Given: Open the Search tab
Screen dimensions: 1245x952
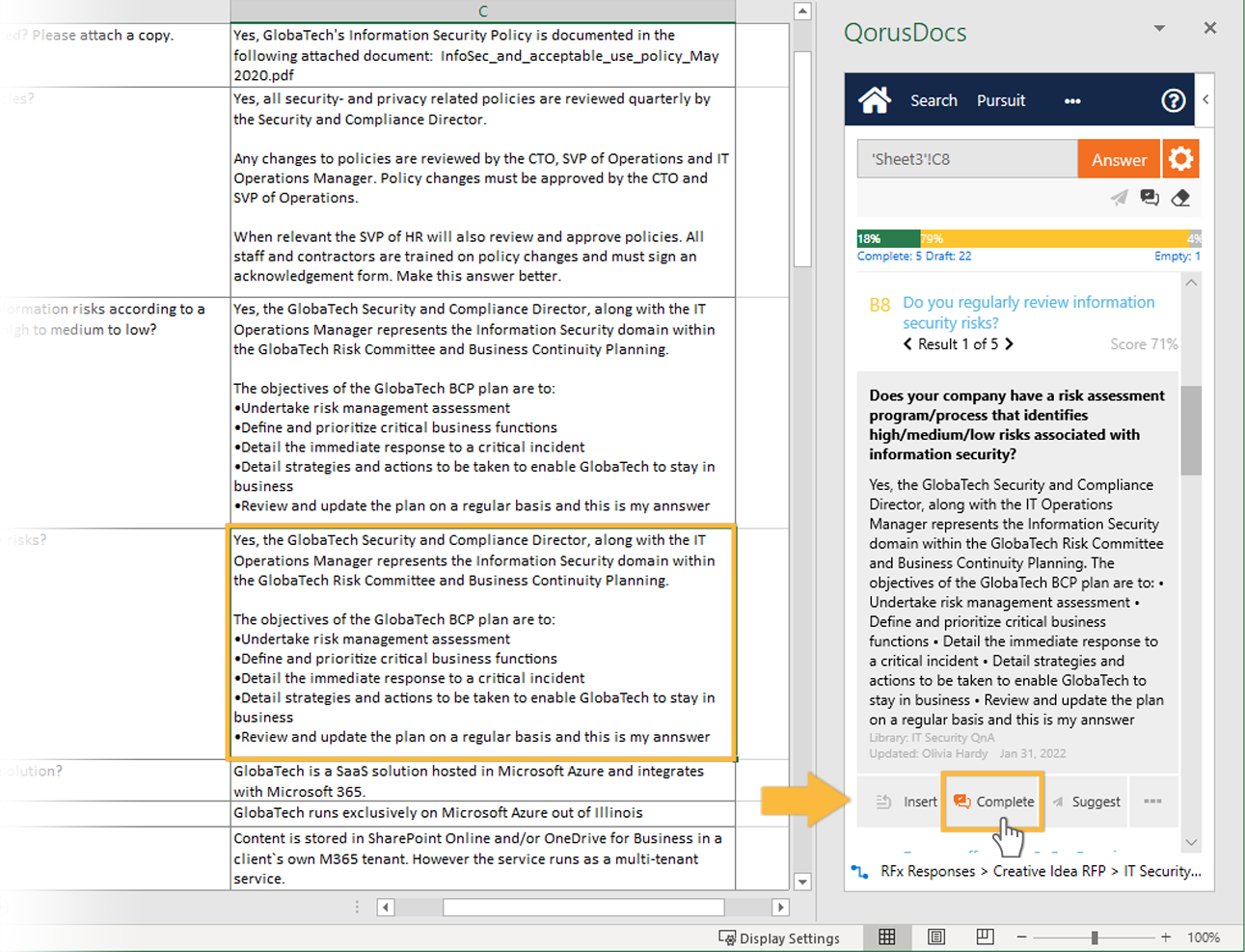Looking at the screenshot, I should [x=934, y=100].
